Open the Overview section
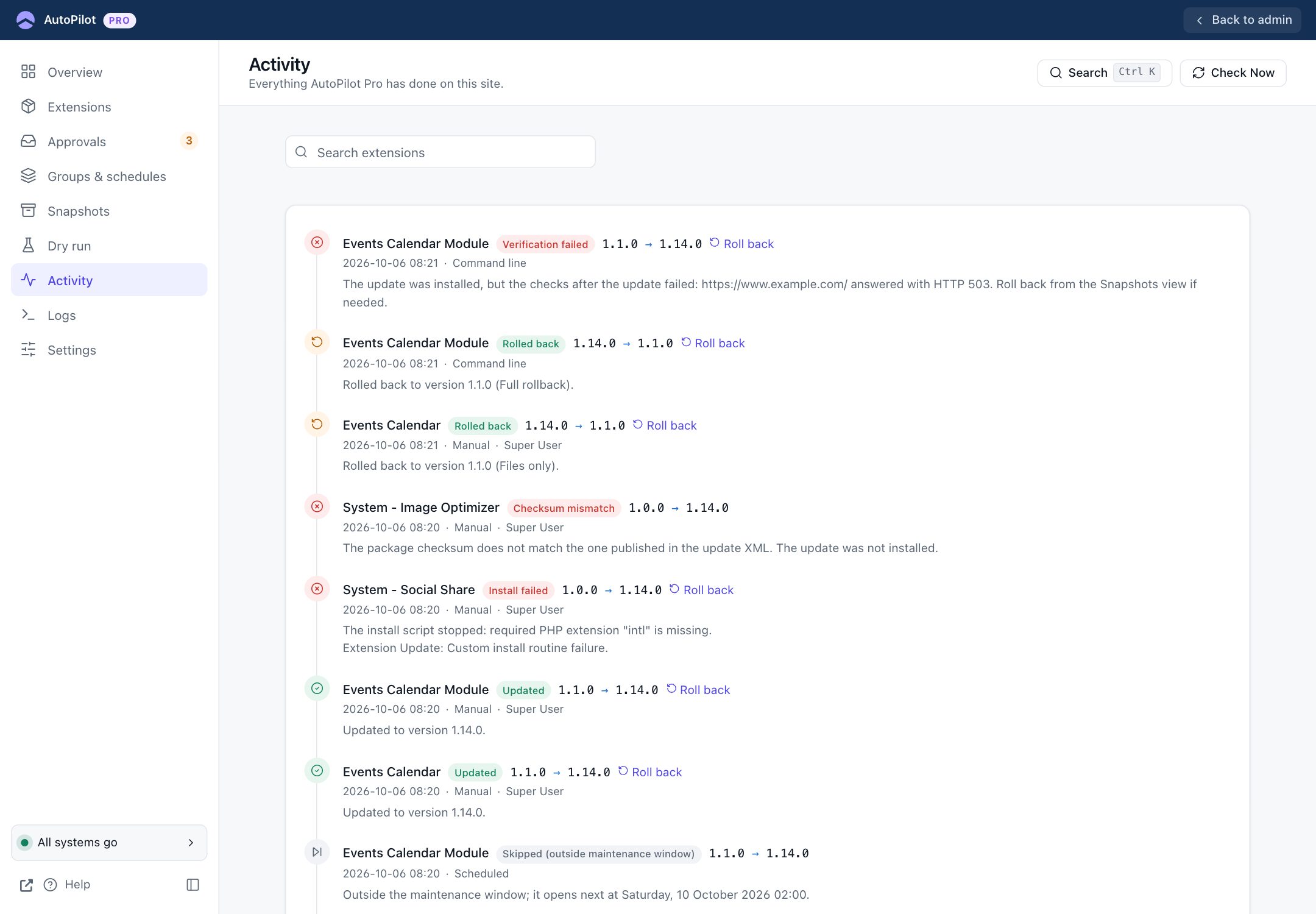 (x=109, y=72)
